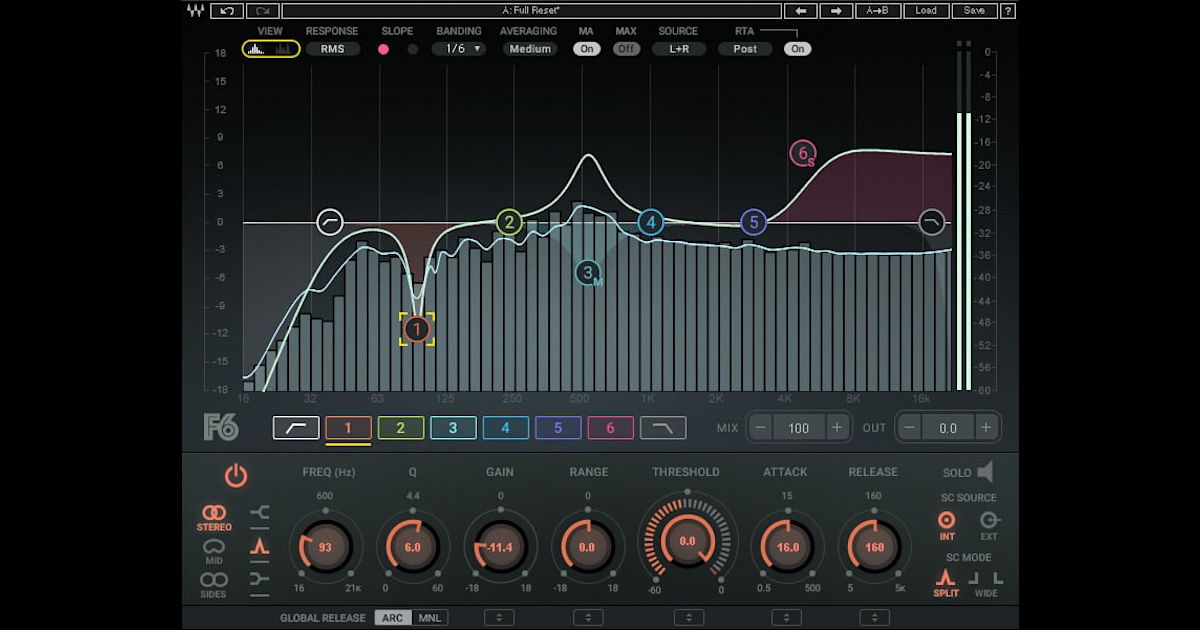Expand the Gain link arrows
Screen dimensions: 1200x630
click(499, 618)
